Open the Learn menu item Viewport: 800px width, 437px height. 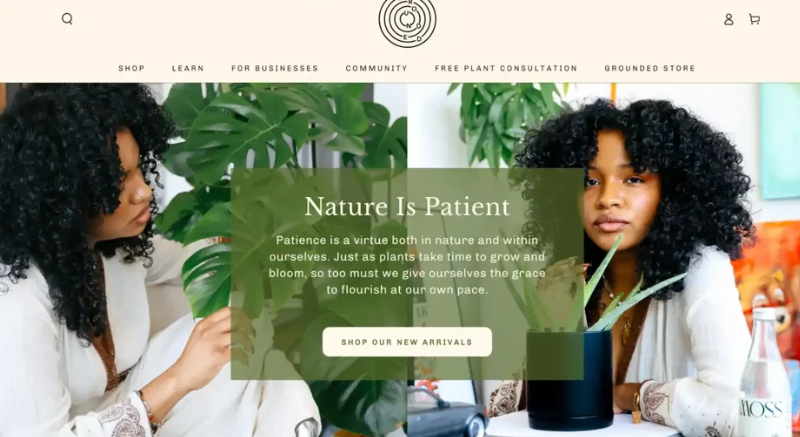[188, 68]
